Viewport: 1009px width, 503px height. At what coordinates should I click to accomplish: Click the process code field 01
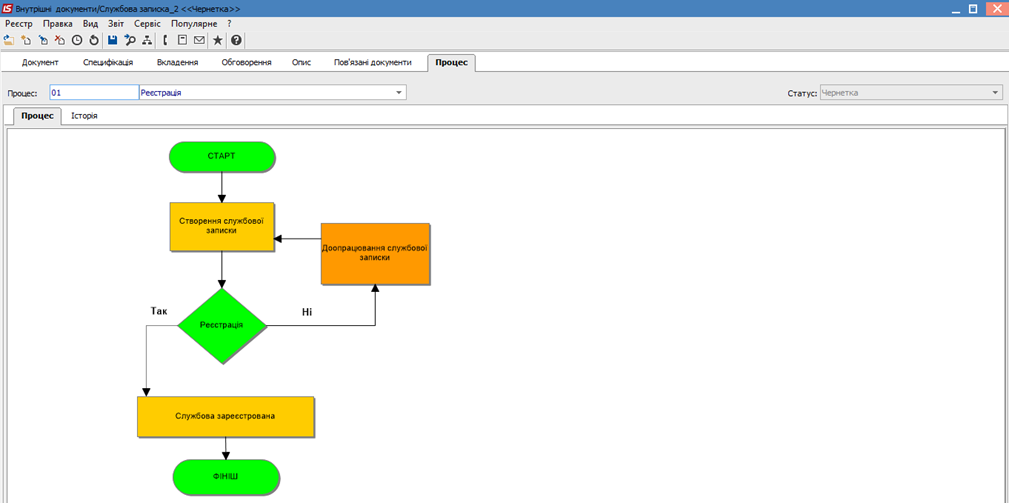click(94, 93)
